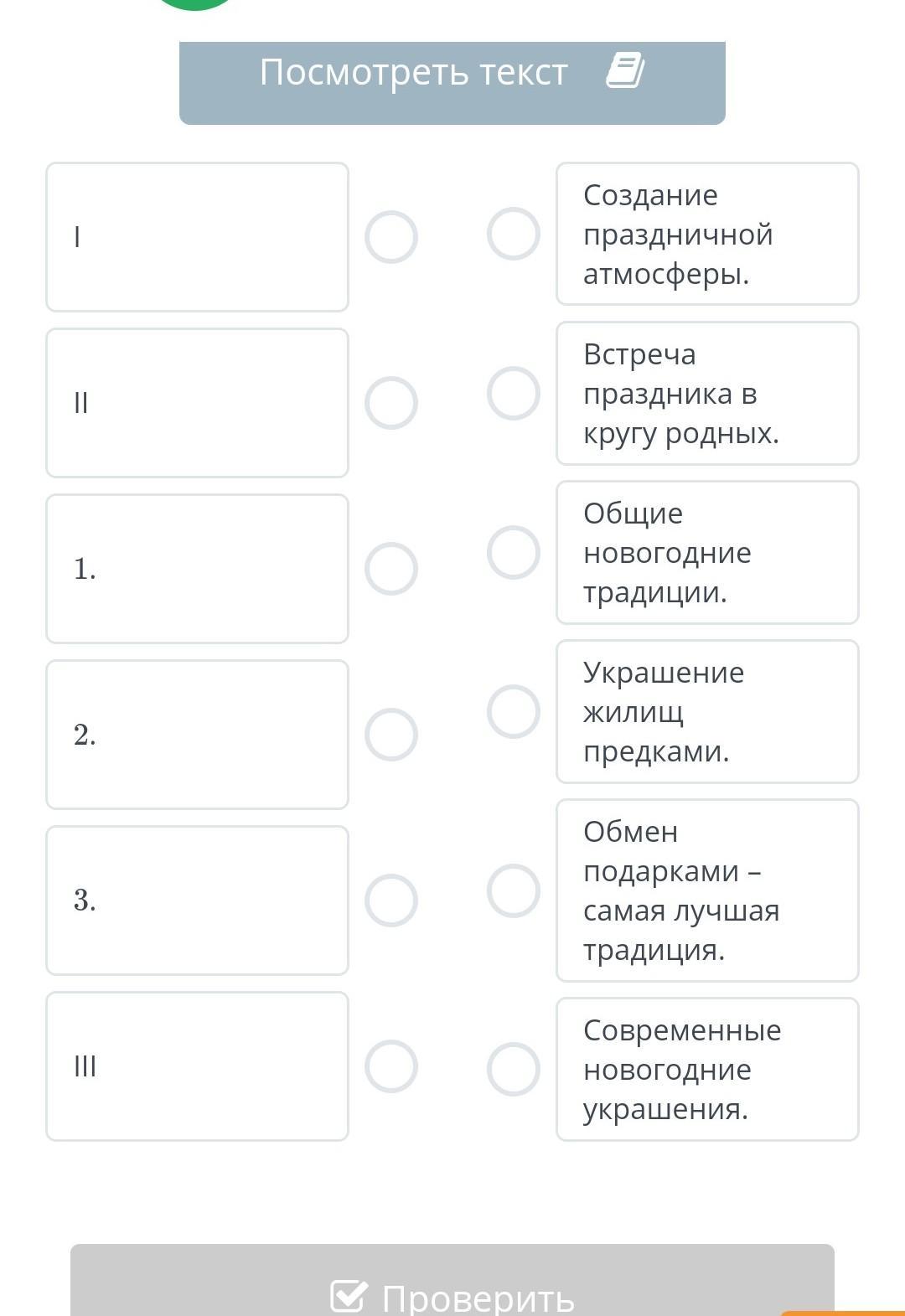Select circle for Обмен подарками option
Image resolution: width=905 pixels, height=1316 pixels.
pyautogui.click(x=514, y=890)
